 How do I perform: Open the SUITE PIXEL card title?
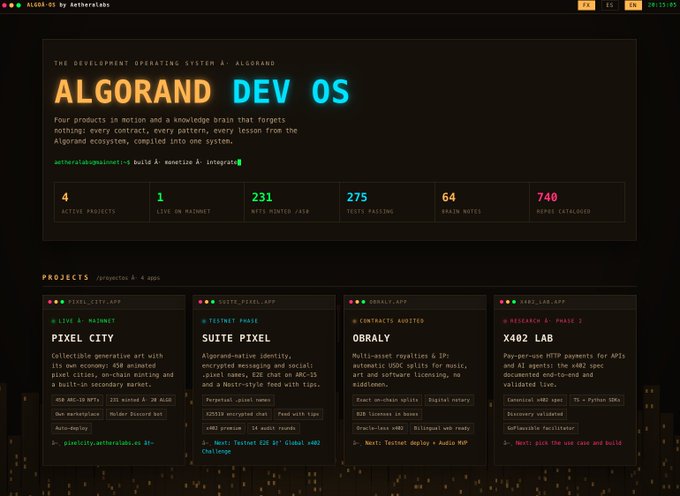click(236, 338)
